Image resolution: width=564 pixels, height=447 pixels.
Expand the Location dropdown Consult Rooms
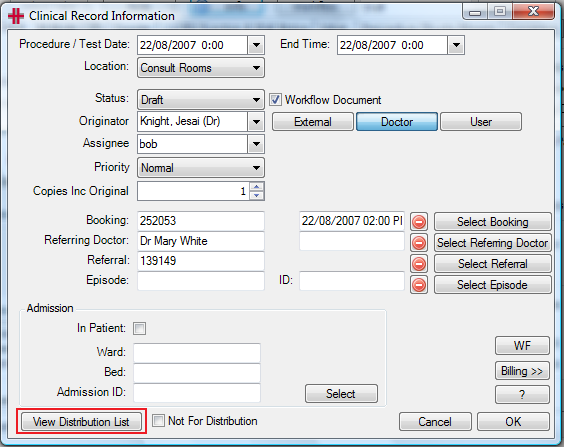click(x=201, y=68)
